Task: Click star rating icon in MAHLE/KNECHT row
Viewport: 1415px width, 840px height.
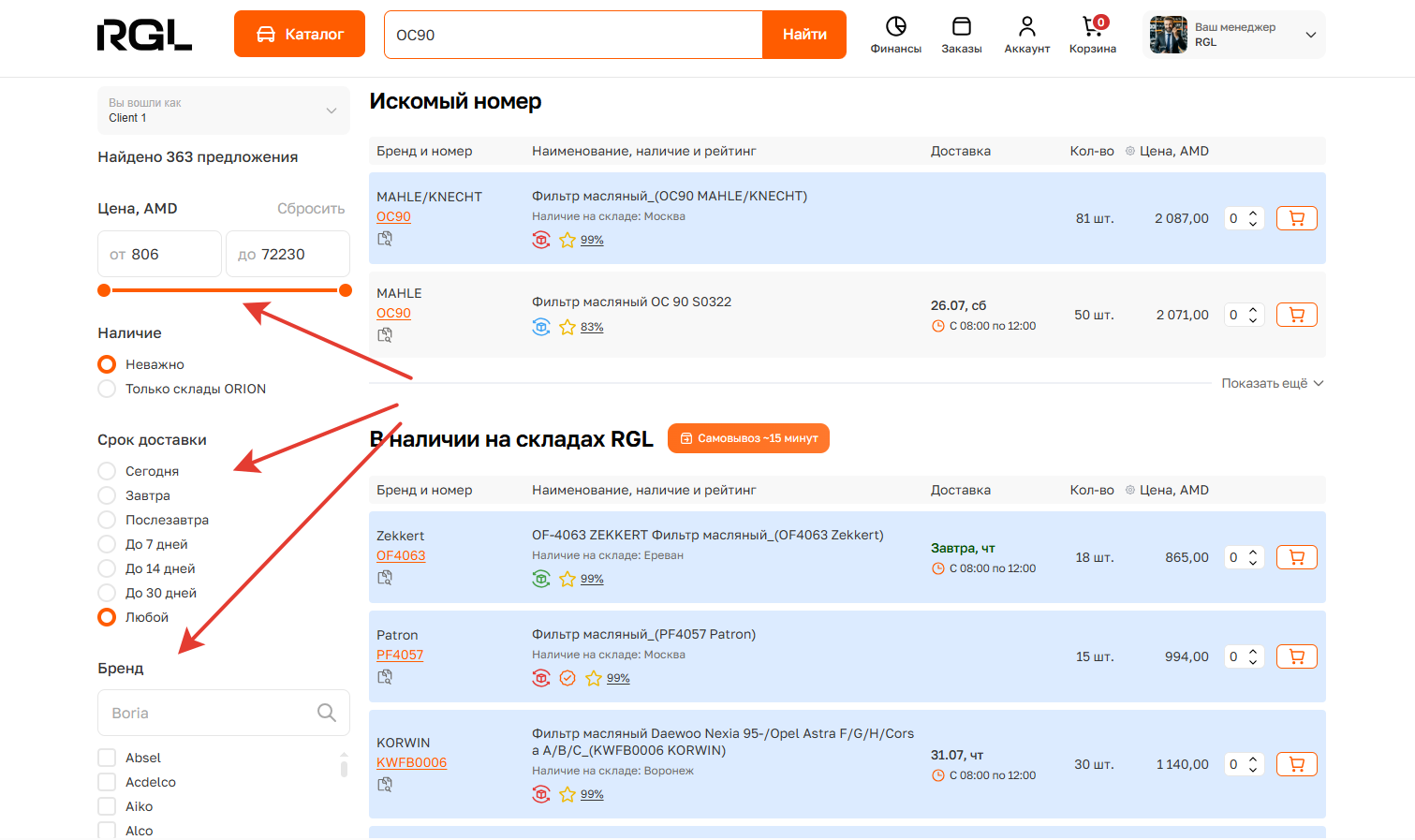Action: click(567, 240)
